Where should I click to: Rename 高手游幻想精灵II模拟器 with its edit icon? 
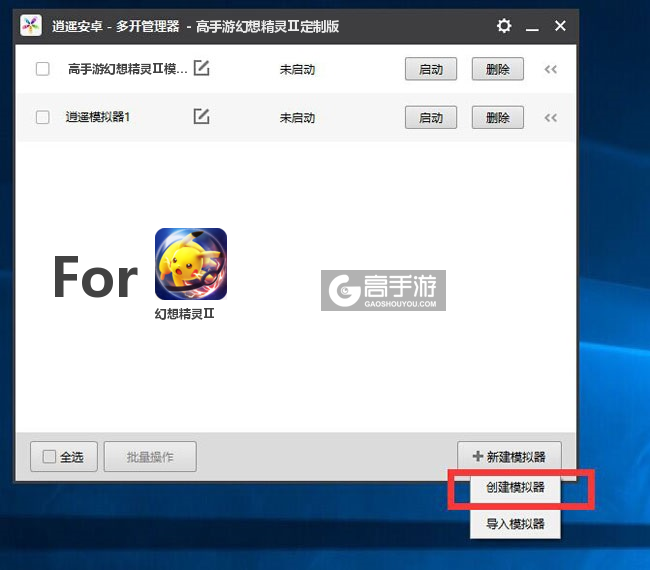[201, 68]
